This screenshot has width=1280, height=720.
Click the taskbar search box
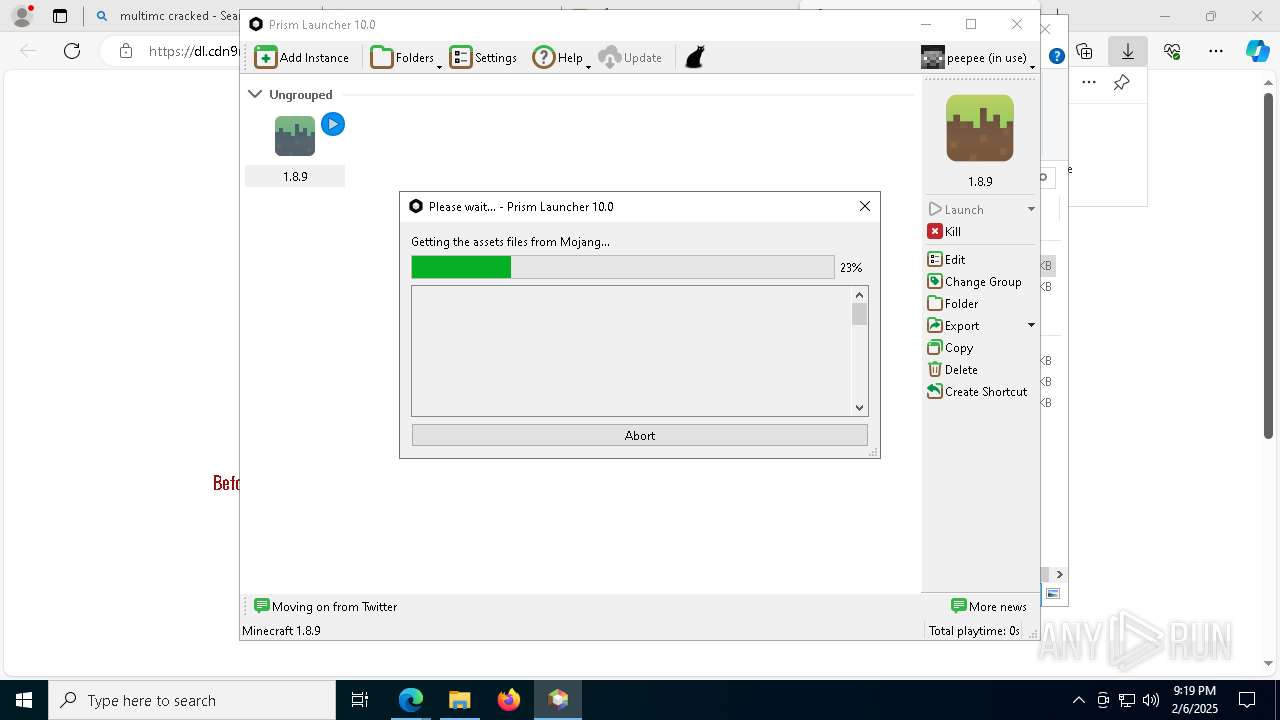192,700
